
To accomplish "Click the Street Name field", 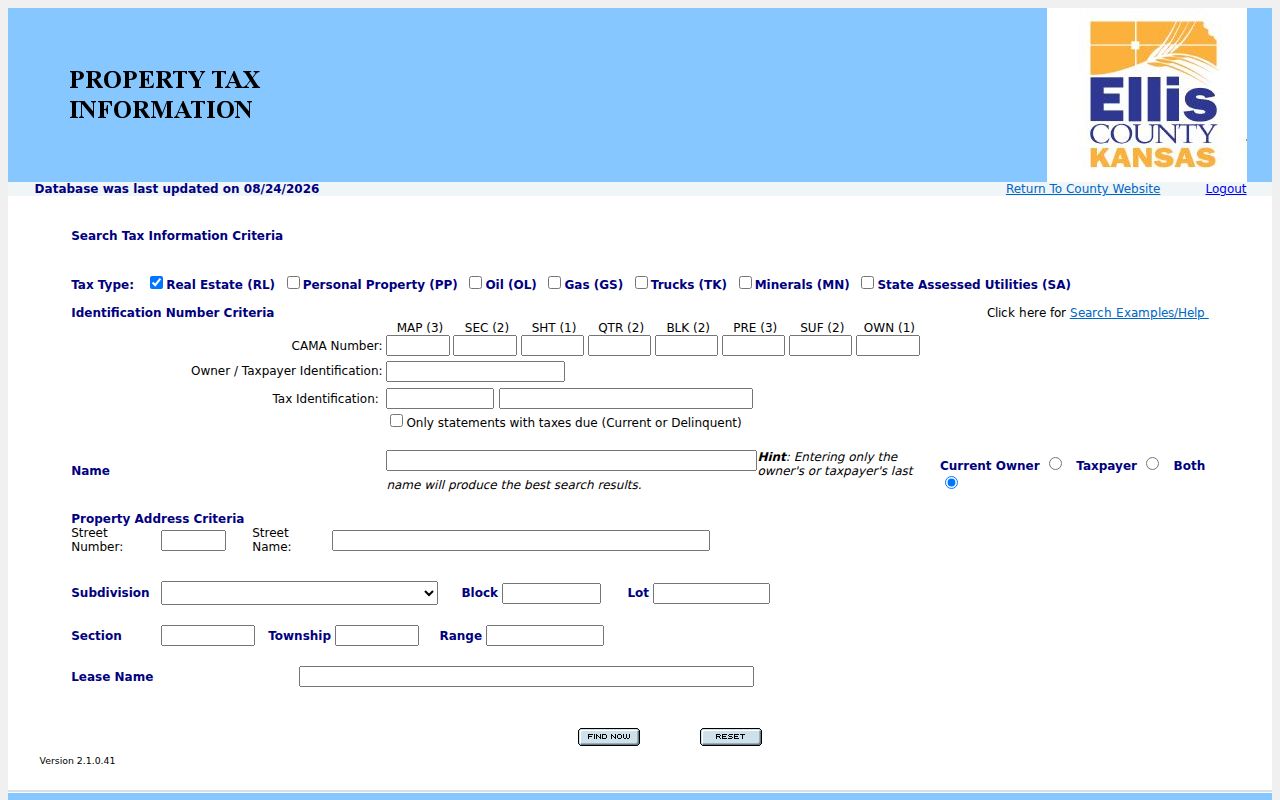I will tap(521, 541).
